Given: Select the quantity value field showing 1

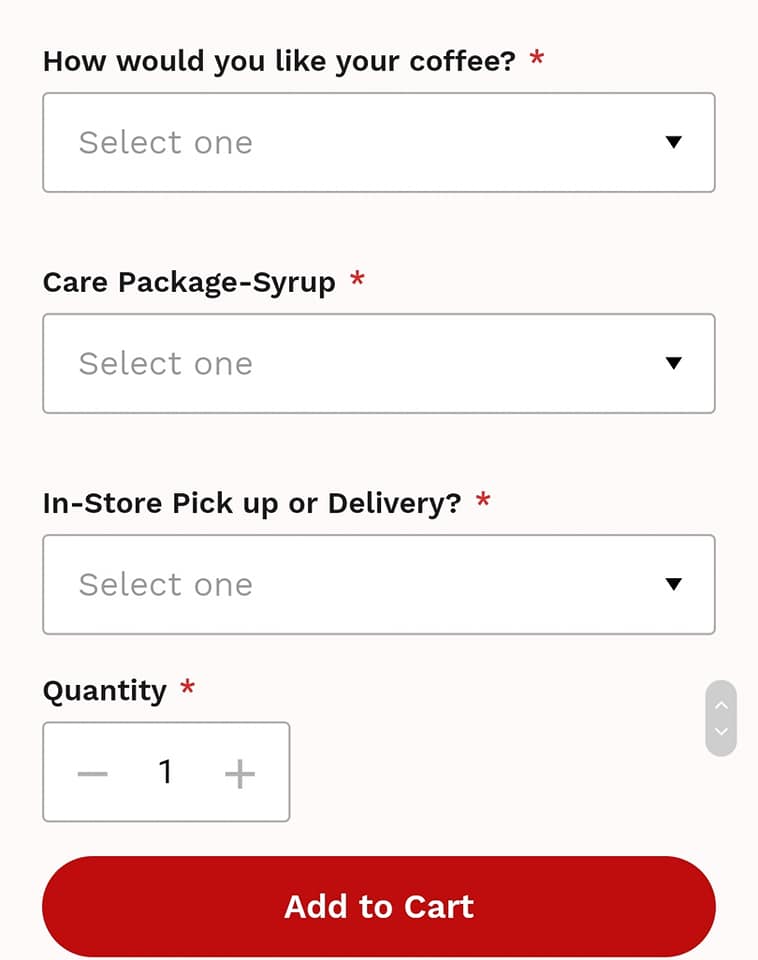Looking at the screenshot, I should (166, 772).
